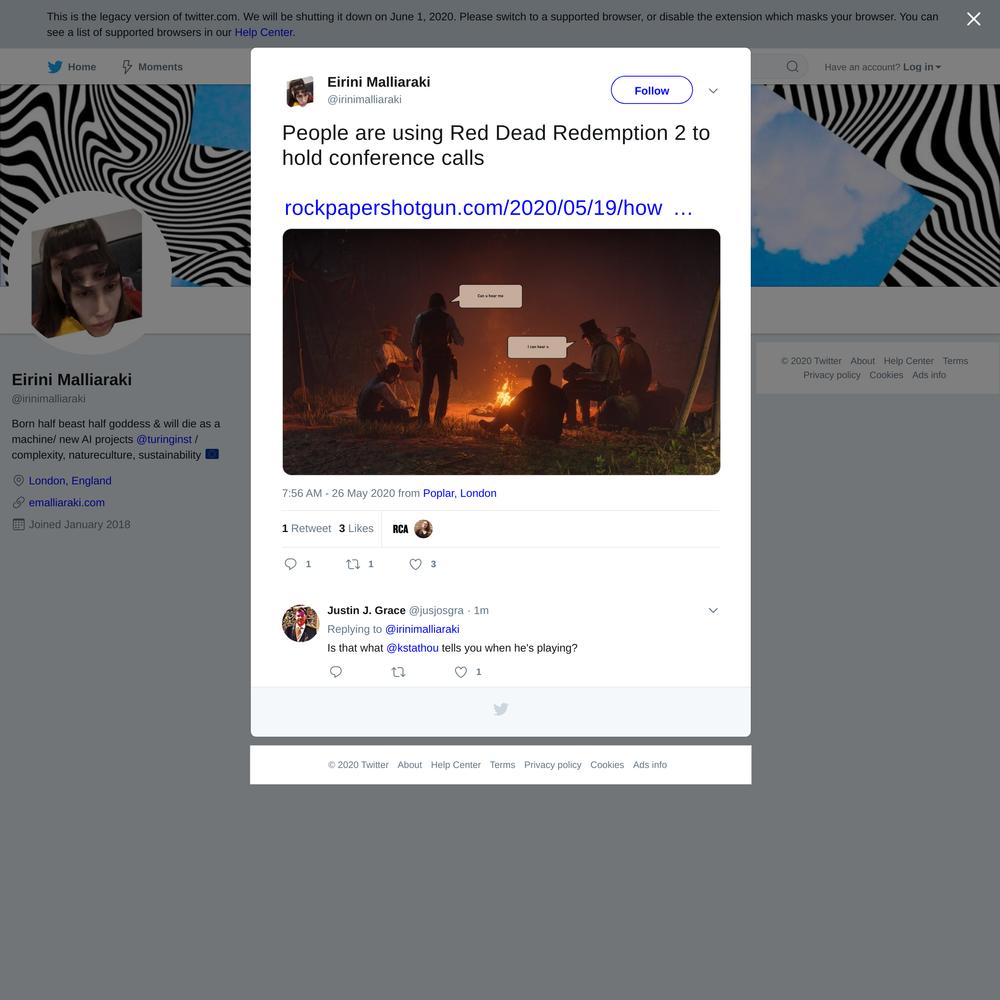This screenshot has height=1000, width=1000.
Task: Open the rockpapershotgun.com article link
Action: tap(489, 208)
